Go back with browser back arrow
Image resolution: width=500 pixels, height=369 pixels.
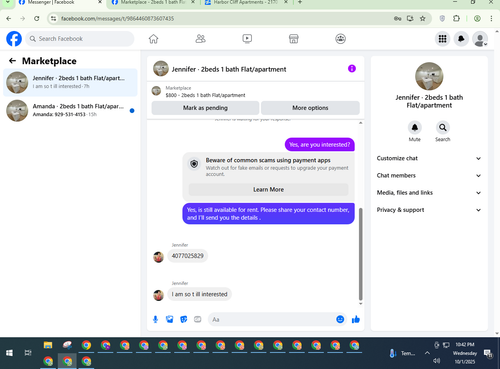coord(9,19)
